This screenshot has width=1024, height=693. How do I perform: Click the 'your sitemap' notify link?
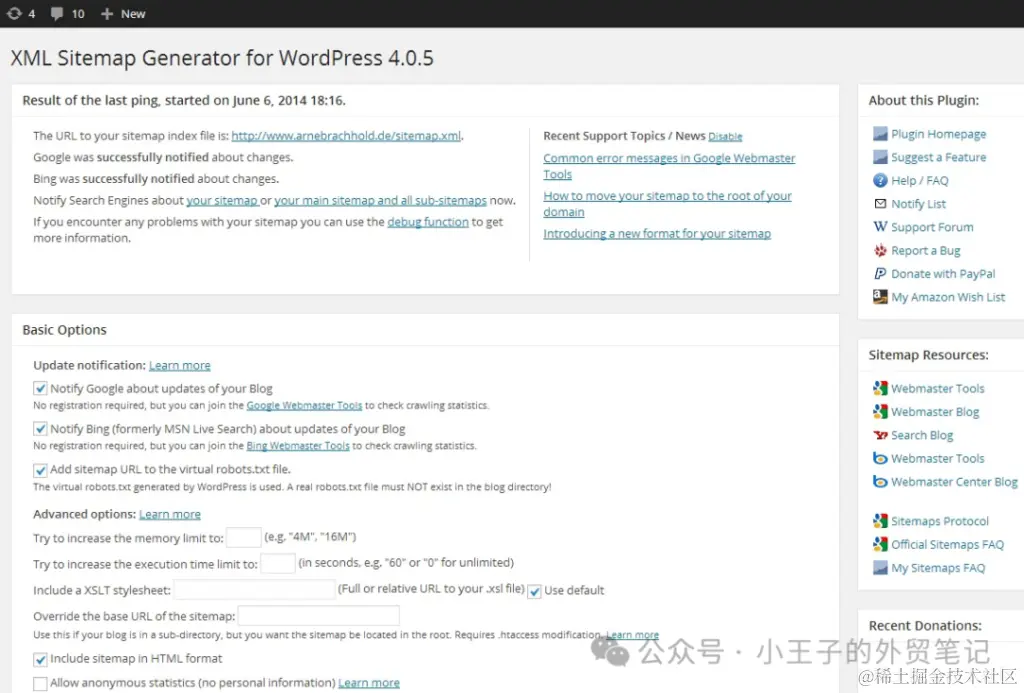[x=222, y=201]
